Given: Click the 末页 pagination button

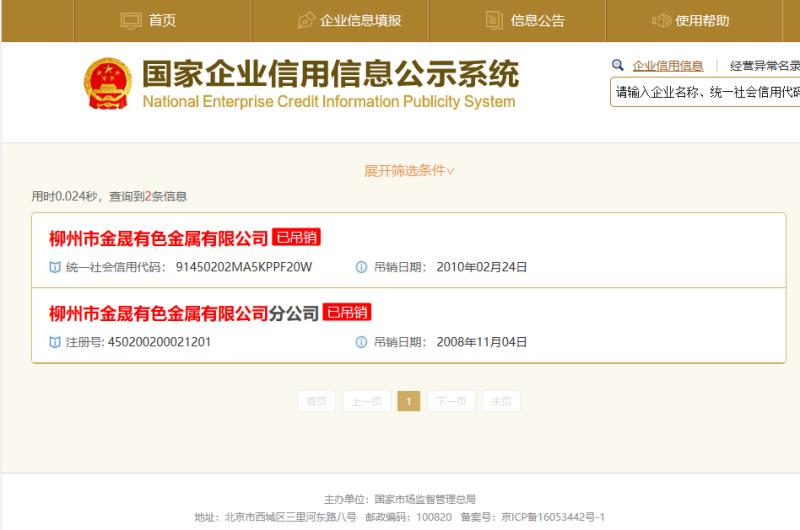Looking at the screenshot, I should click(501, 401).
